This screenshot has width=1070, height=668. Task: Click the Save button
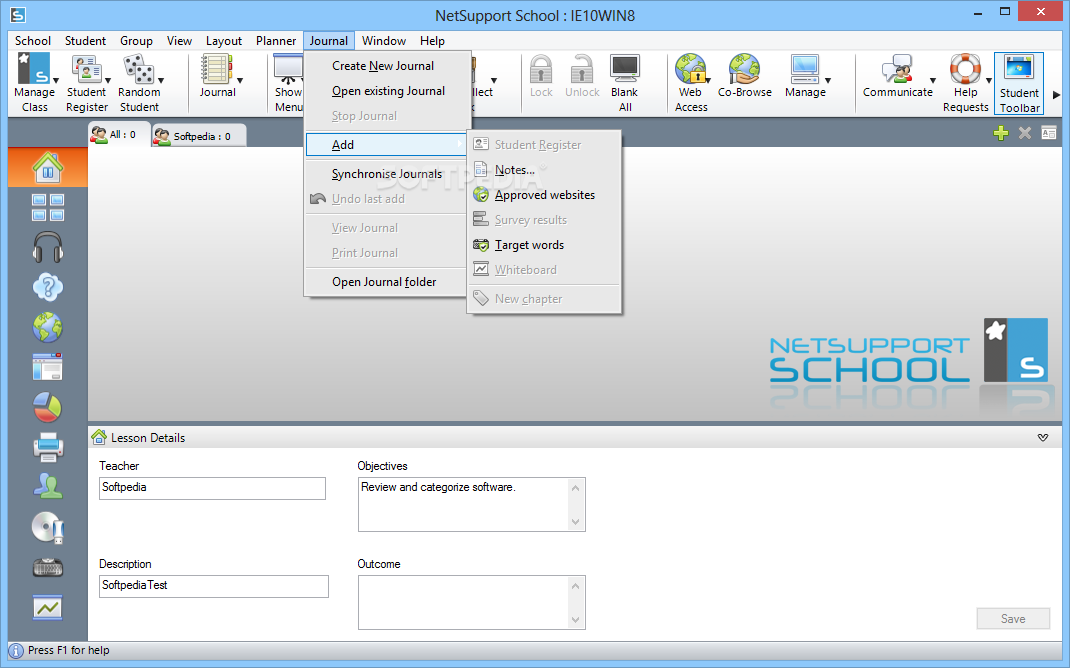click(x=1013, y=618)
